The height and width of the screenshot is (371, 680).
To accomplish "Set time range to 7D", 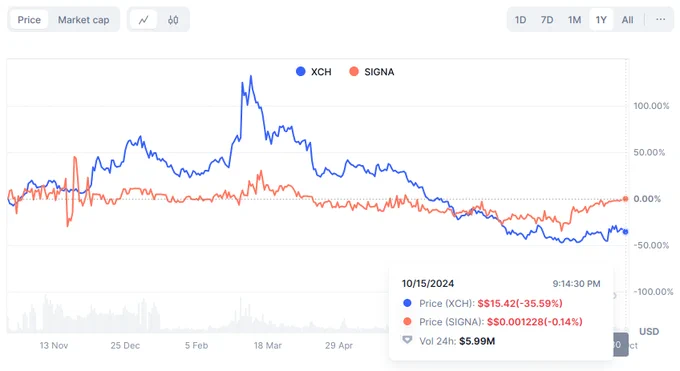I will [x=547, y=20].
